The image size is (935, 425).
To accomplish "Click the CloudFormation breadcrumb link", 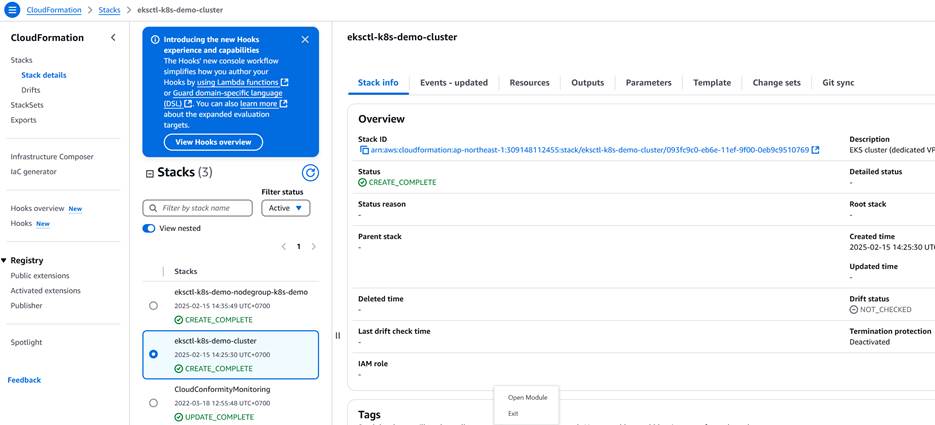I will pos(54,10).
